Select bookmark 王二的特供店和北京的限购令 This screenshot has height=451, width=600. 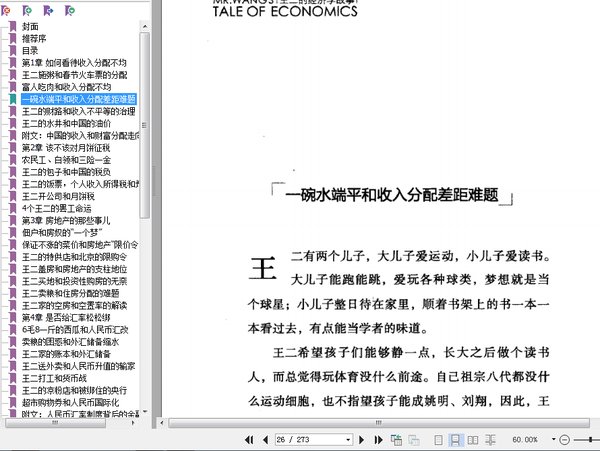tap(74, 257)
